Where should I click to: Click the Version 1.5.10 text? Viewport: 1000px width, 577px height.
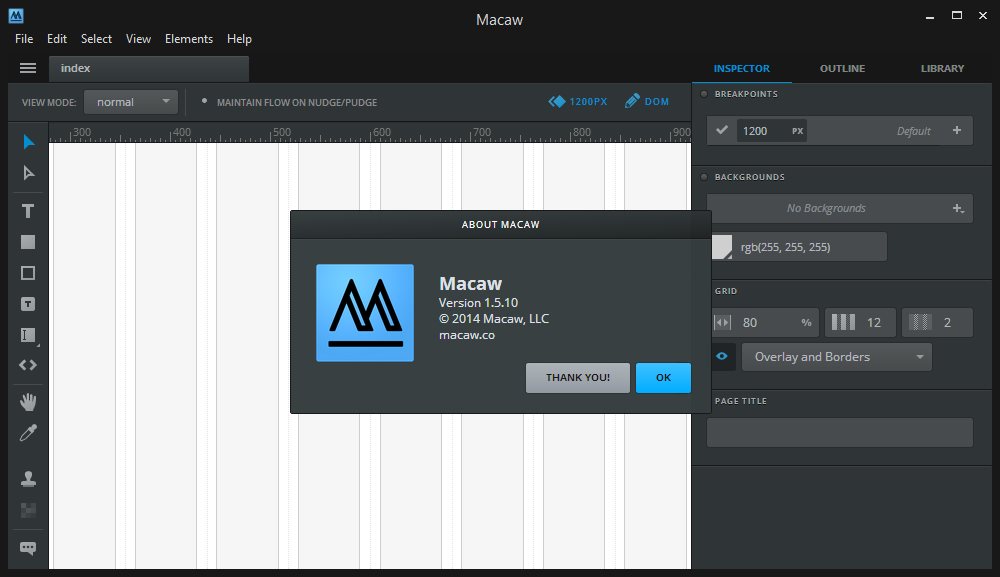point(478,303)
